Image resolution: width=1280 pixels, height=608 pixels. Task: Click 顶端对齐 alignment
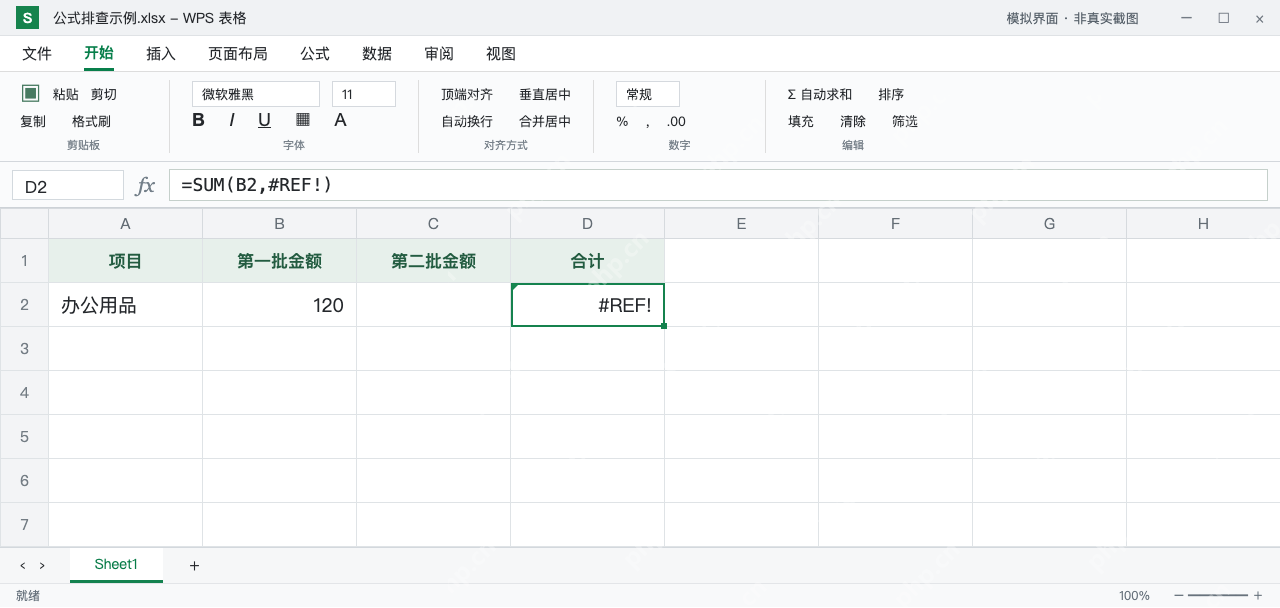click(467, 94)
